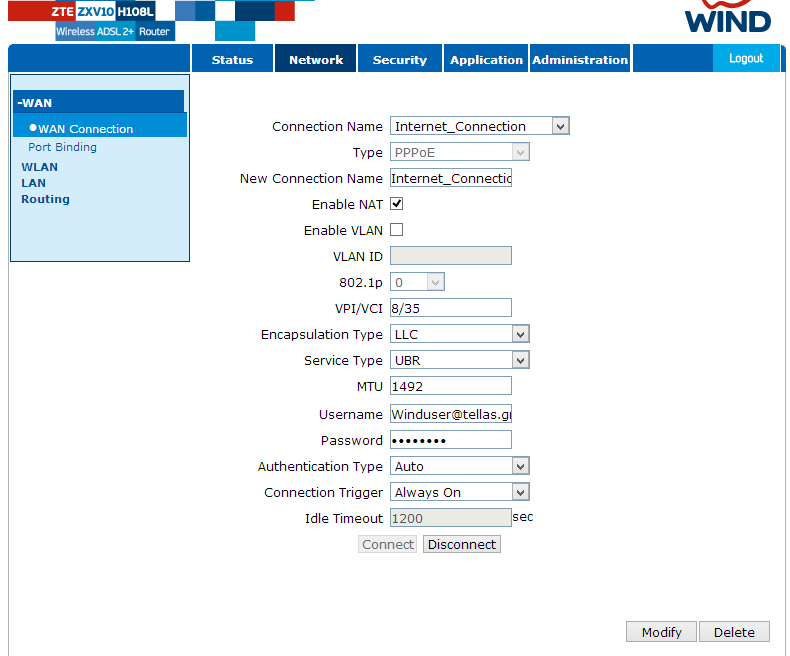This screenshot has height=656, width=790.
Task: Click the WIND logo
Action: coord(728,18)
